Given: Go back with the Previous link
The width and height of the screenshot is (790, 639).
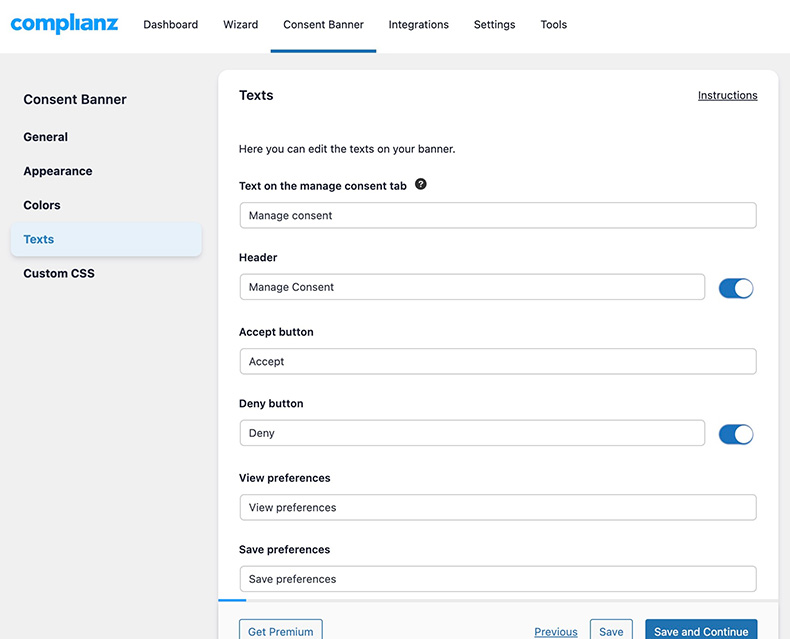Looking at the screenshot, I should [x=556, y=631].
